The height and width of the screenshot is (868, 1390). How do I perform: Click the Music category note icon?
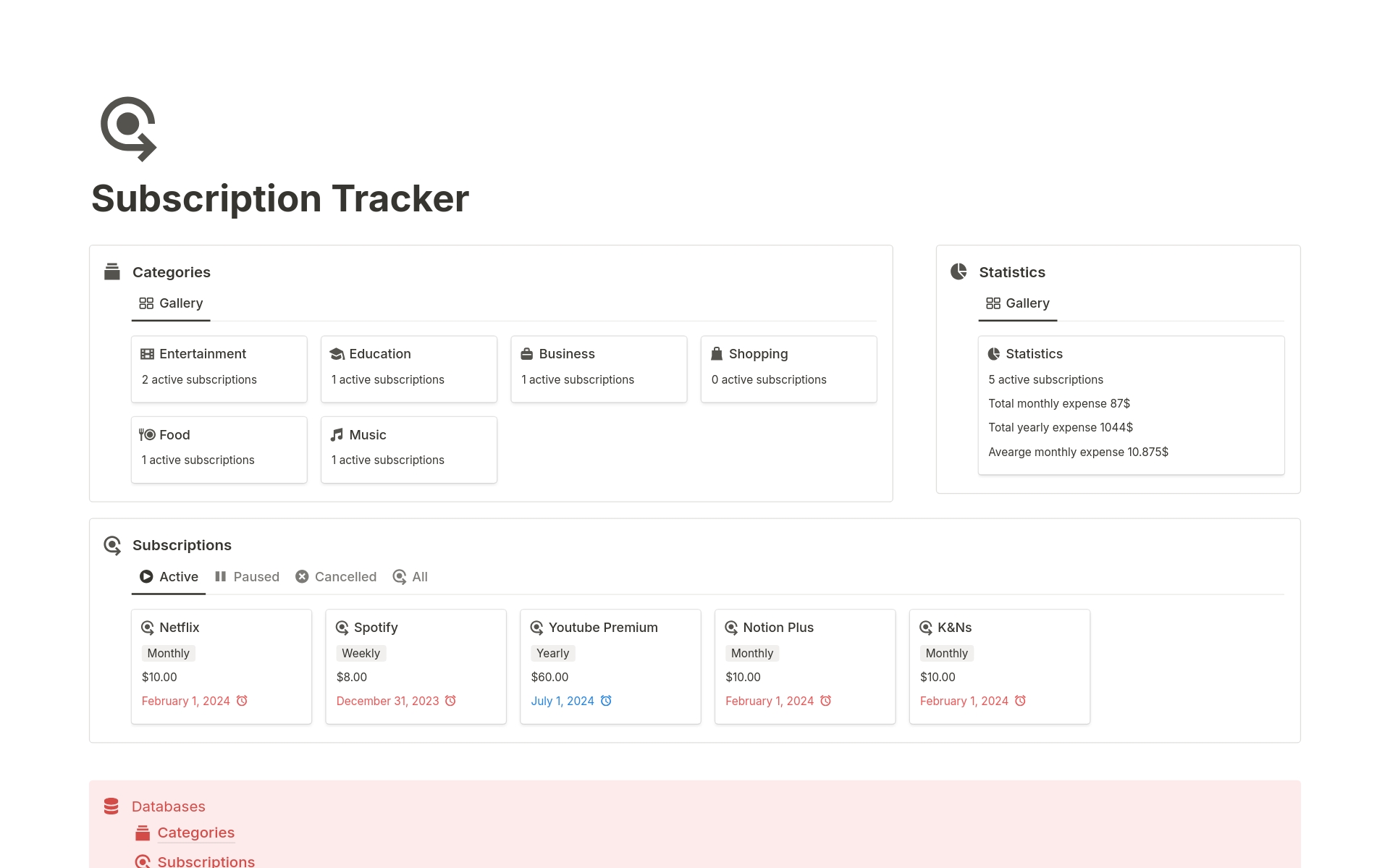click(x=338, y=434)
